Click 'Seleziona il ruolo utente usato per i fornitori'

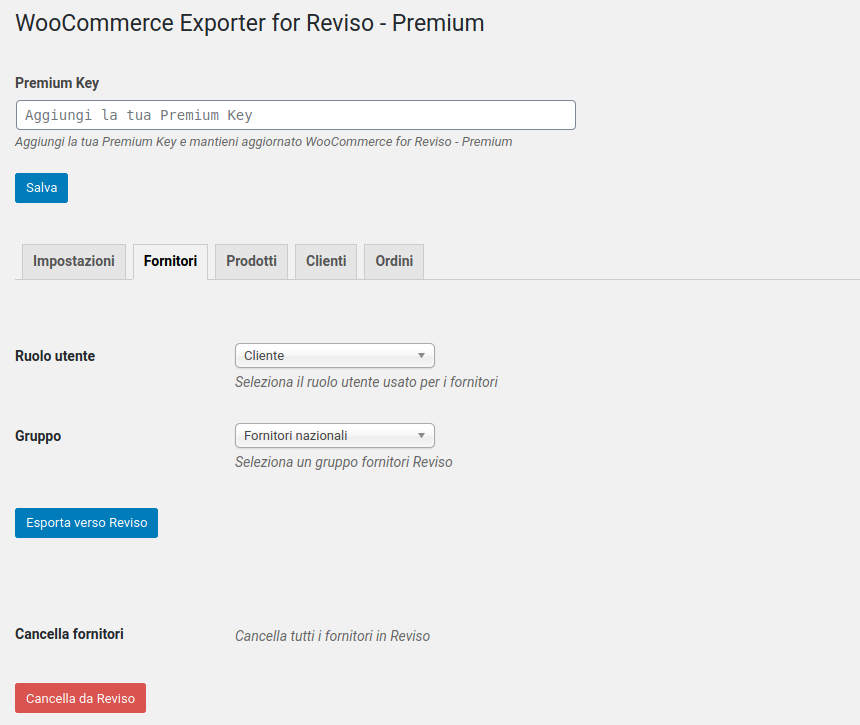[x=366, y=382]
